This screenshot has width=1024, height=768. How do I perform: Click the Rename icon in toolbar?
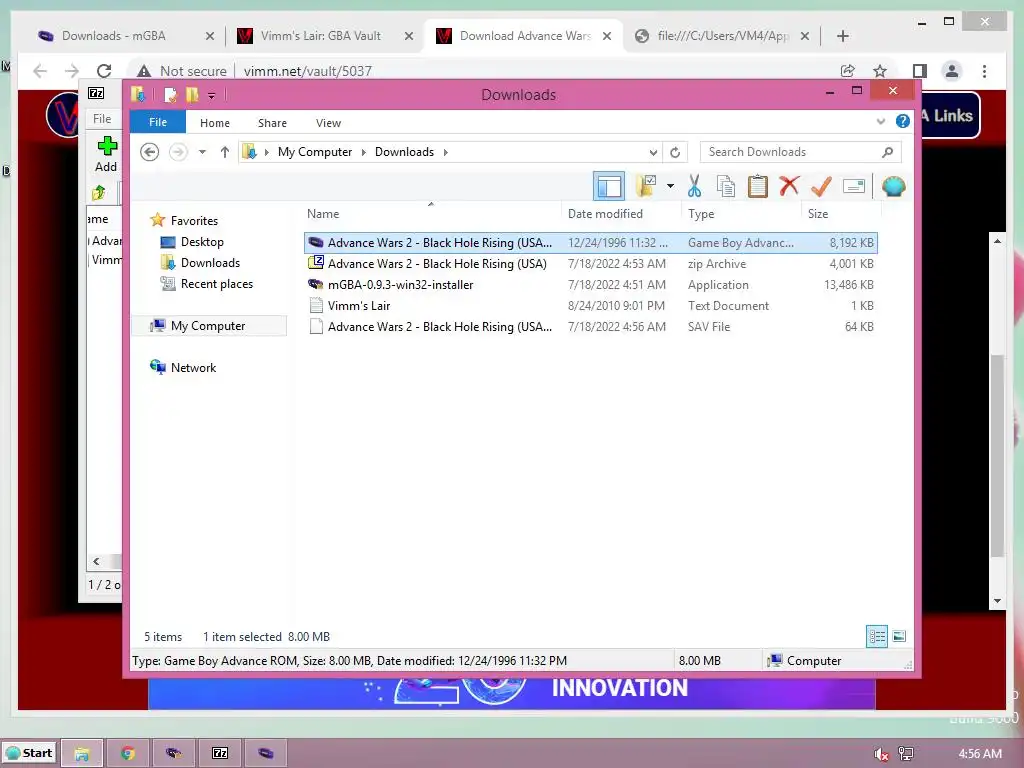(854, 186)
